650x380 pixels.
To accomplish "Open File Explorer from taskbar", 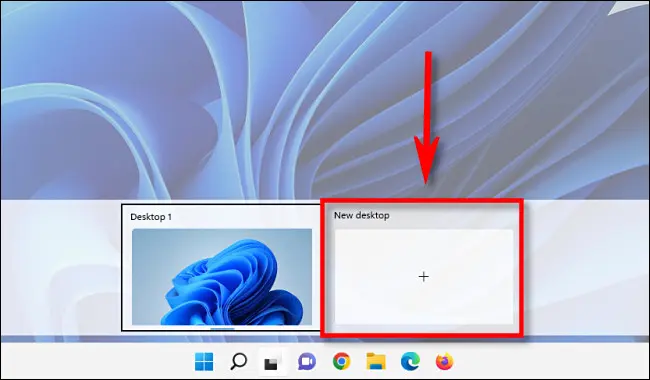I will (376, 361).
